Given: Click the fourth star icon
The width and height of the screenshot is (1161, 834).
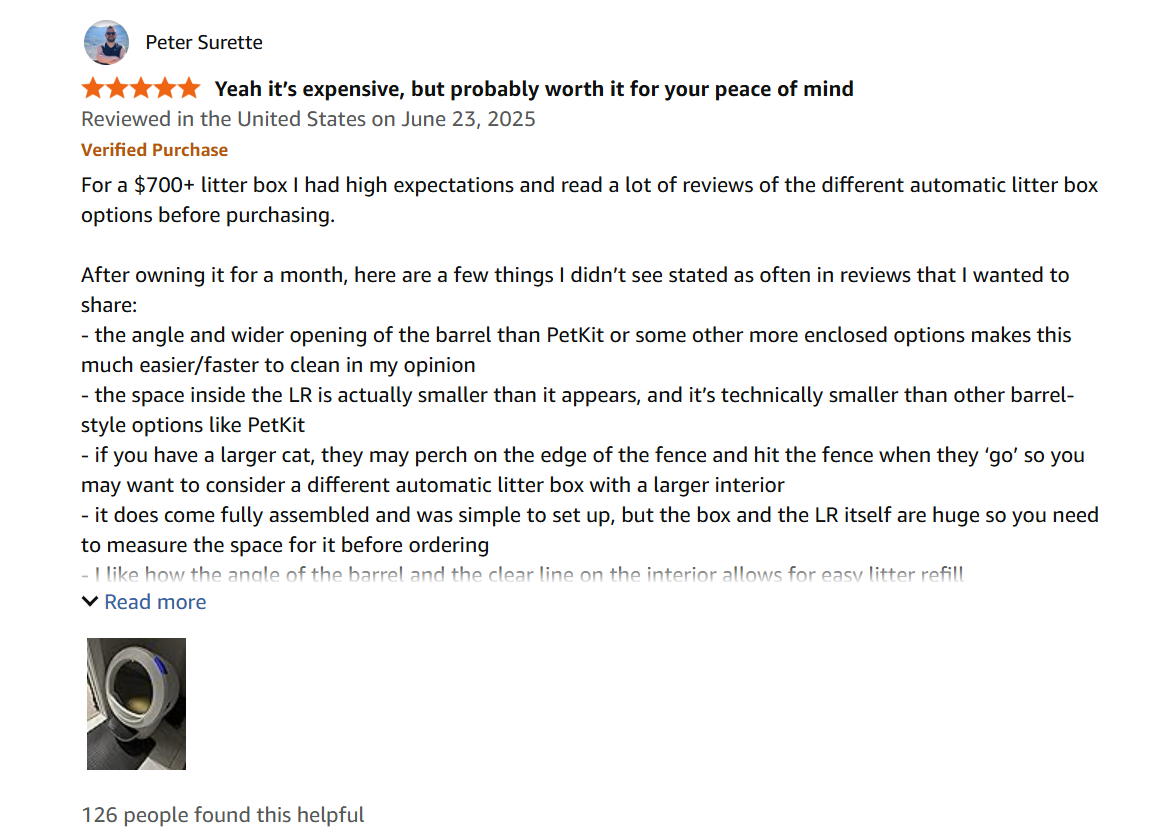Looking at the screenshot, I should tap(166, 88).
